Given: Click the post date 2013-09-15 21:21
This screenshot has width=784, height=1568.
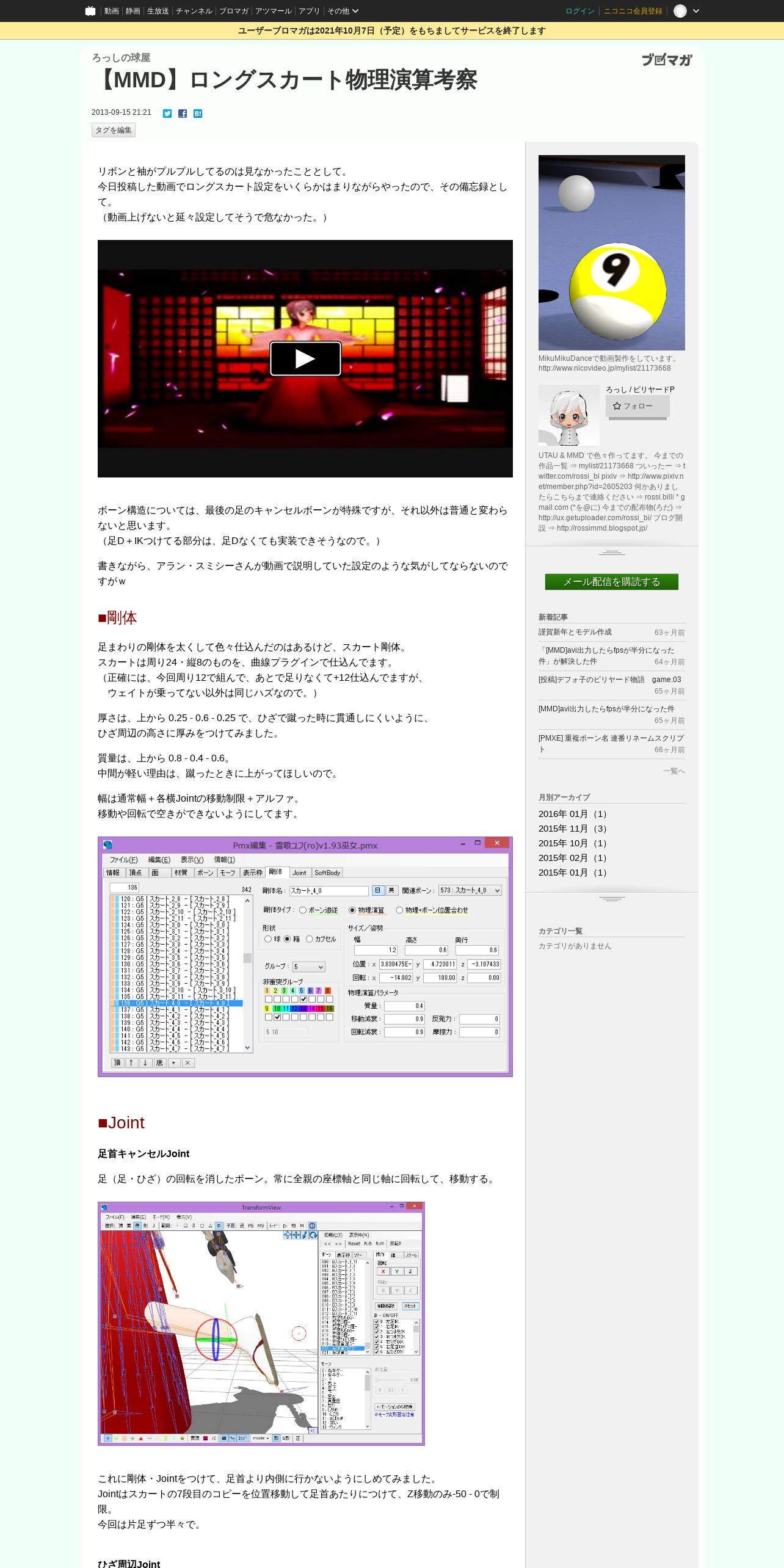Looking at the screenshot, I should point(122,113).
